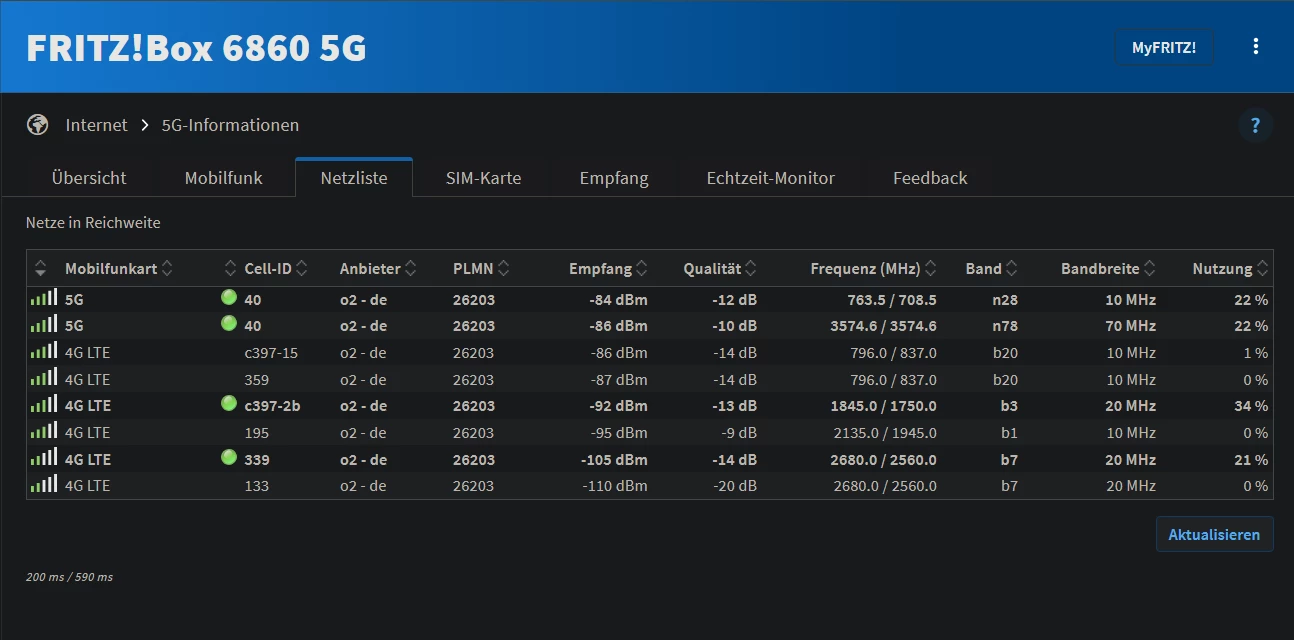This screenshot has height=640, width=1294.
Task: Click the -20 dB quality value
Action: pos(735,486)
